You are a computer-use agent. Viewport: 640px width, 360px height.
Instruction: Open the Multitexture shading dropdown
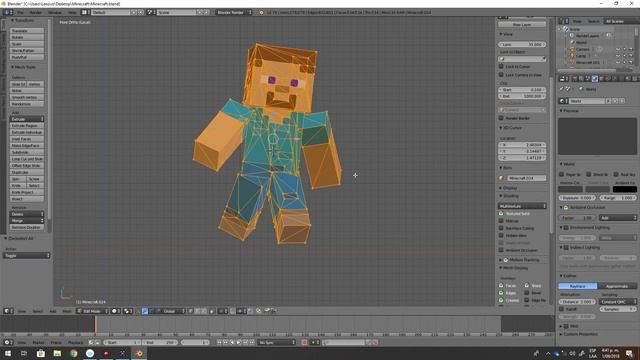pyautogui.click(x=522, y=206)
